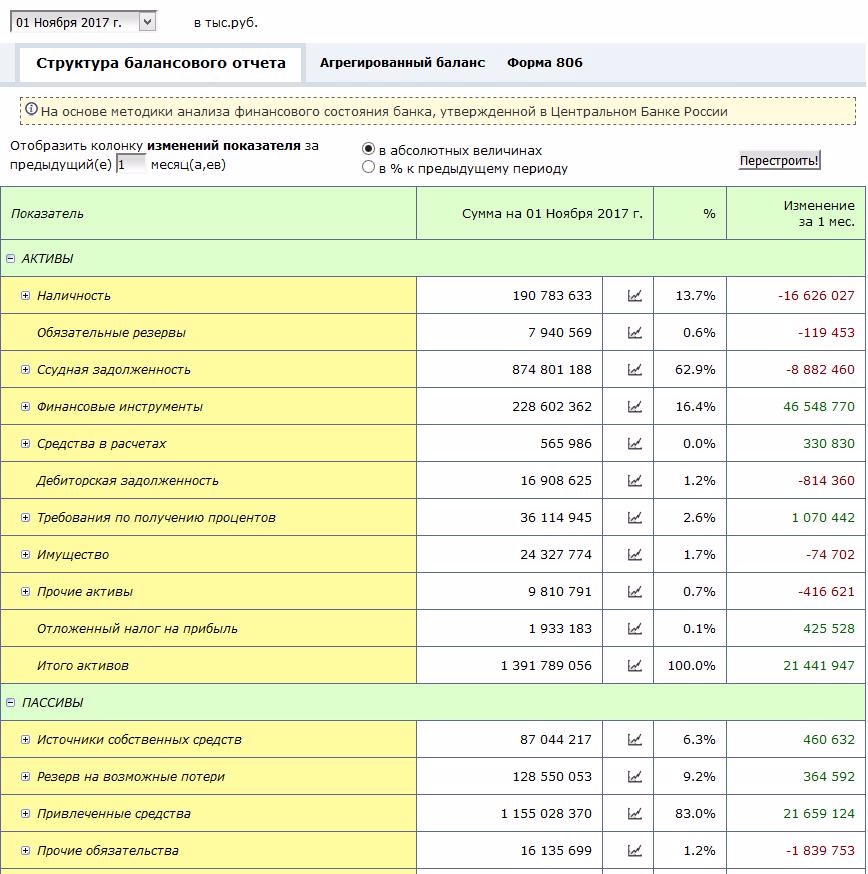Click the Отложенный налог на прибыль label
Image resolution: width=868 pixels, height=874 pixels.
pyautogui.click(x=137, y=629)
